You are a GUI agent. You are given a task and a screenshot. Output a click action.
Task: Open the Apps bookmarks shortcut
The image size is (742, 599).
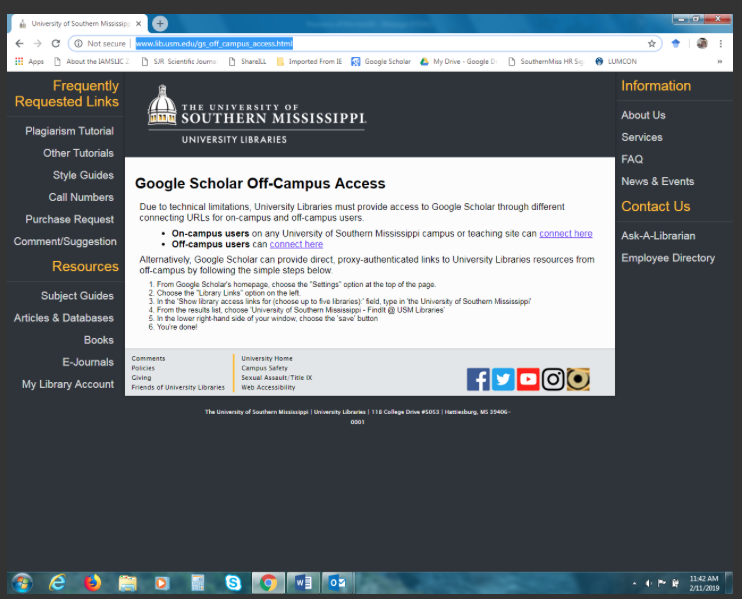tap(29, 62)
